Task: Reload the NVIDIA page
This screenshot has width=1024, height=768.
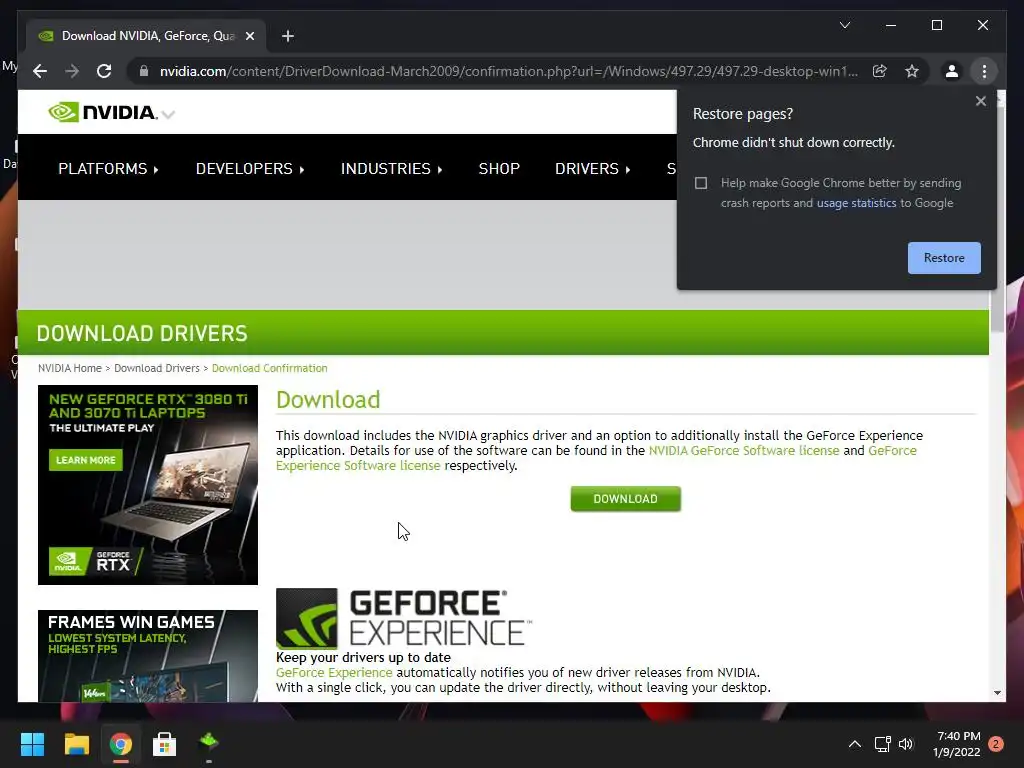Action: 104,71
